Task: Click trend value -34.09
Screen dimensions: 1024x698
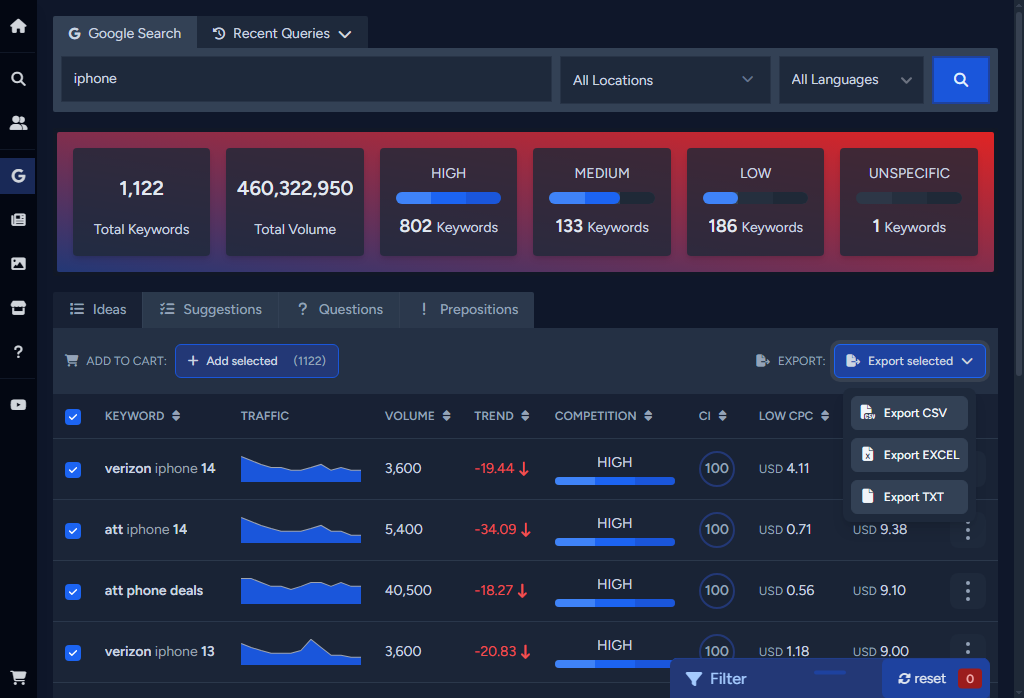Action: click(496, 530)
